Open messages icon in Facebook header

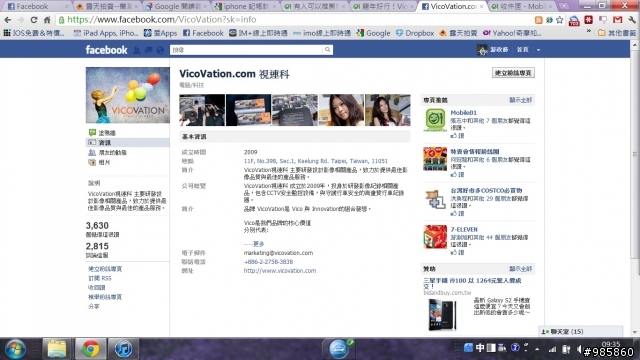pos(149,50)
